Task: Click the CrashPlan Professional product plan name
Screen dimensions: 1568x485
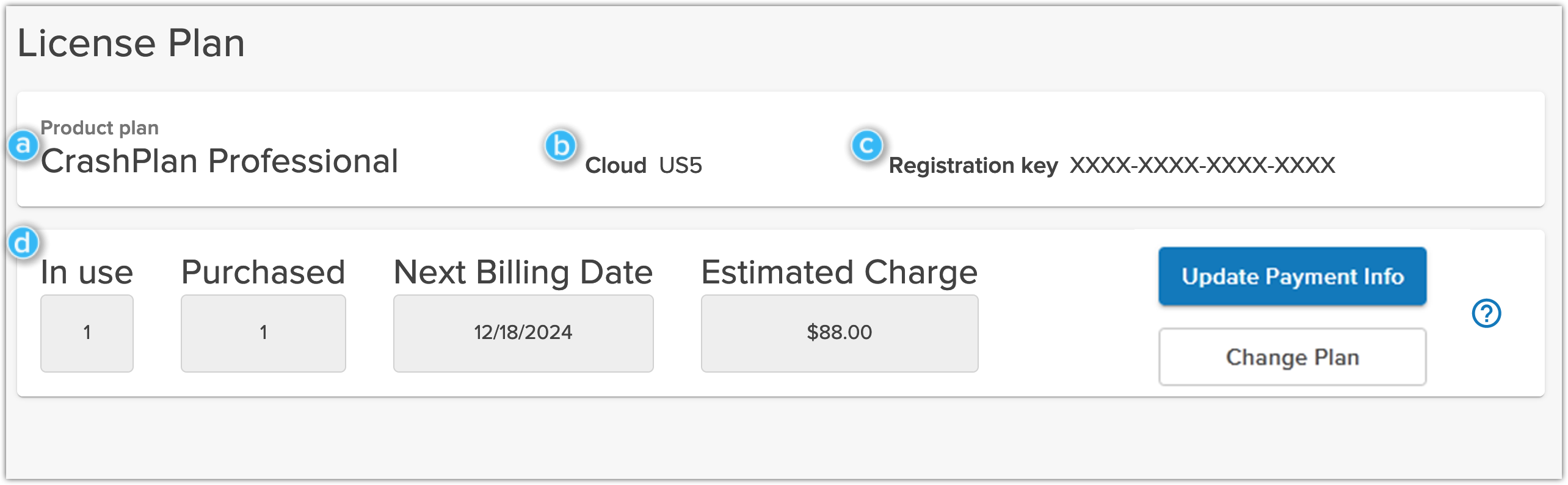Action: (x=220, y=162)
